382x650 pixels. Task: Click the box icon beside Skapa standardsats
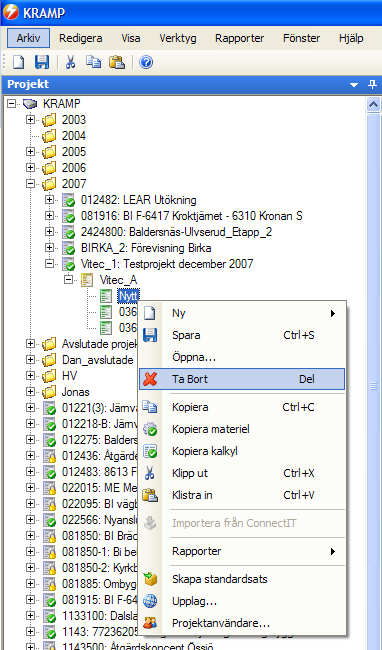click(x=150, y=579)
